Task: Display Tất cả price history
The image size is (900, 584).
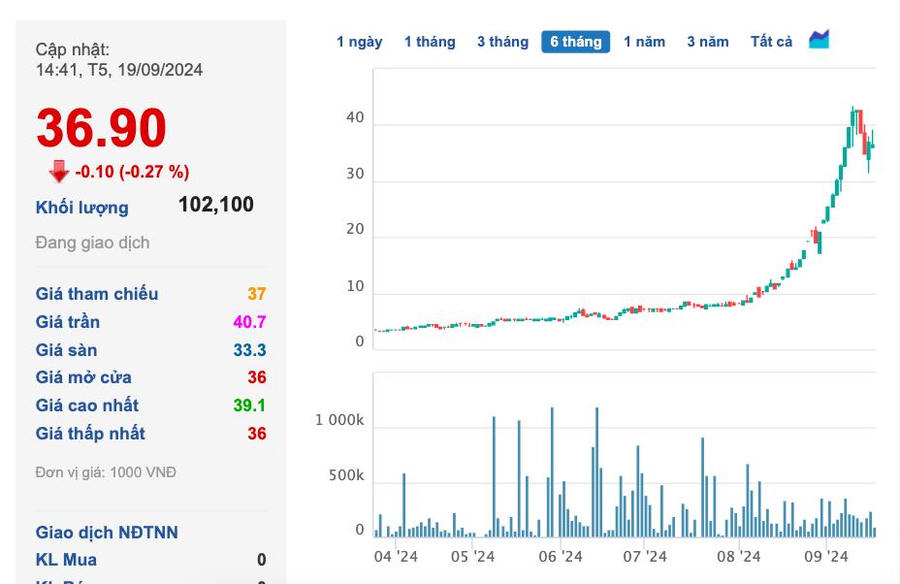Action: tap(771, 42)
